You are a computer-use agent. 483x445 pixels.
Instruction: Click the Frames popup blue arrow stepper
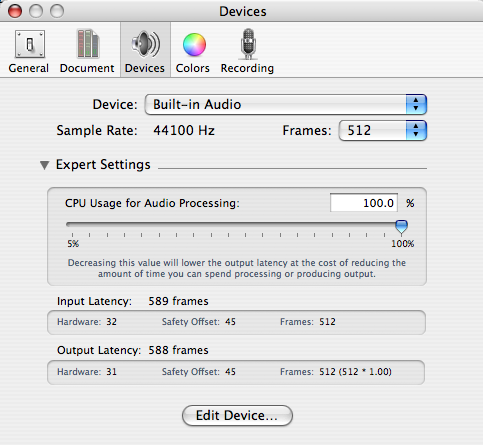[416, 130]
